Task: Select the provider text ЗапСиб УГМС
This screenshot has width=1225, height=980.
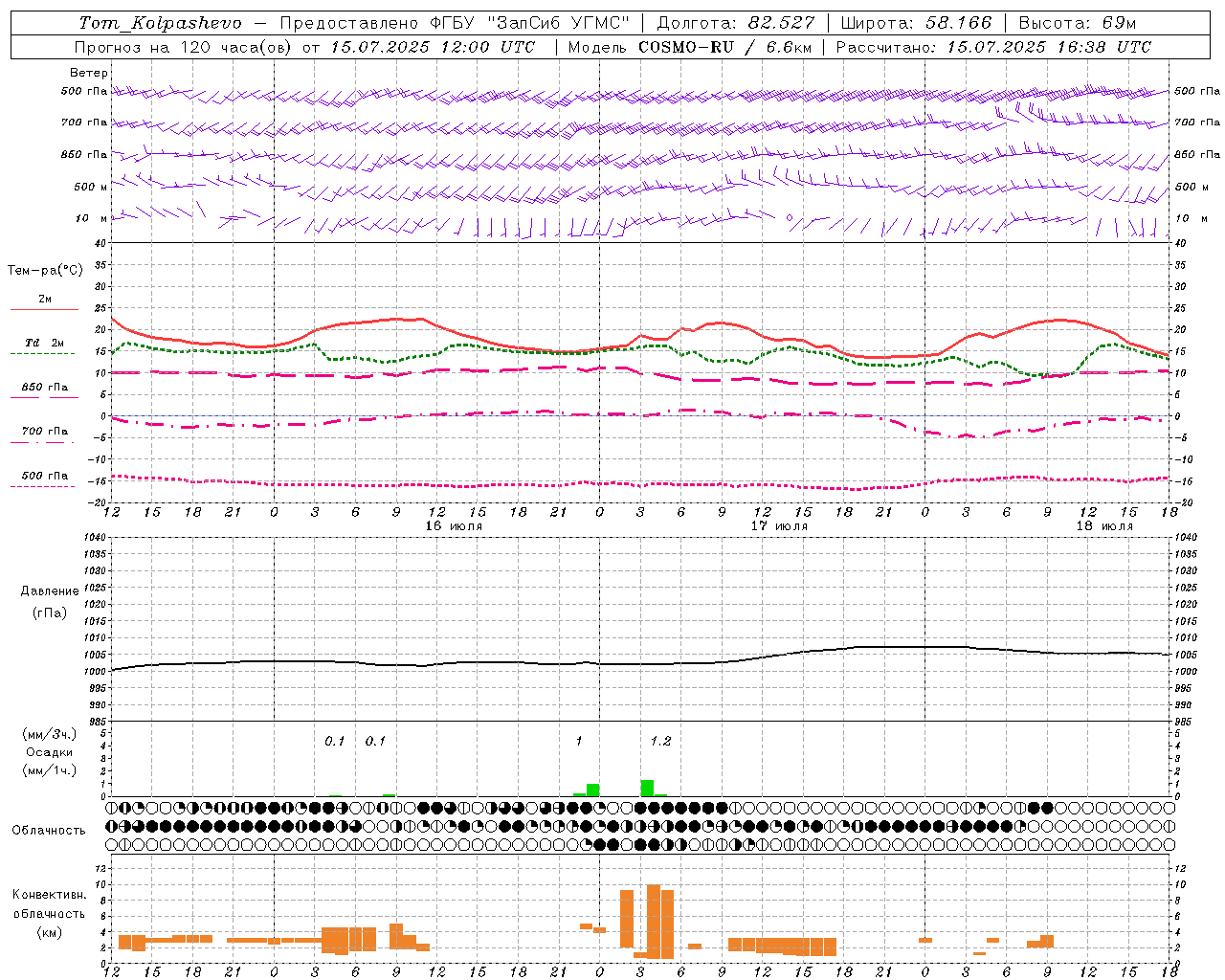Action: coord(558,23)
